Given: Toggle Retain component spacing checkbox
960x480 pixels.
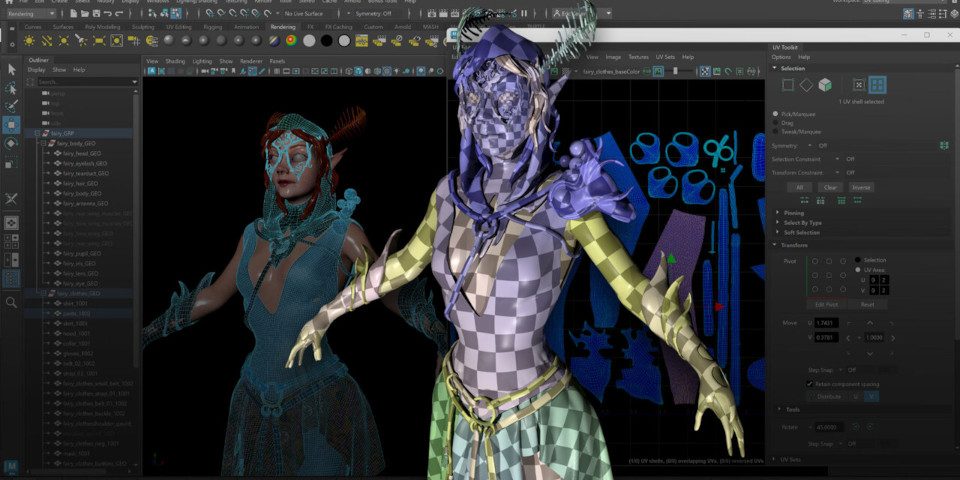Looking at the screenshot, I should pyautogui.click(x=810, y=383).
